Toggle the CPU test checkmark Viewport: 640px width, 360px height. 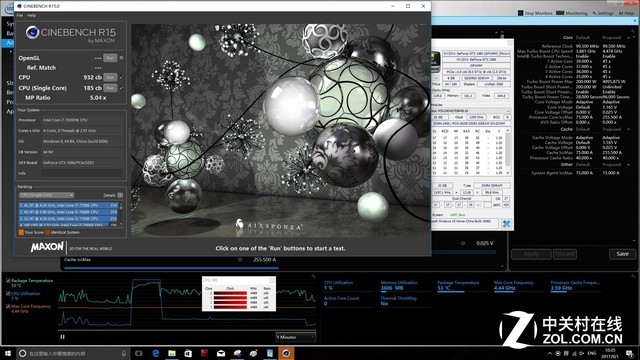[x=121, y=77]
